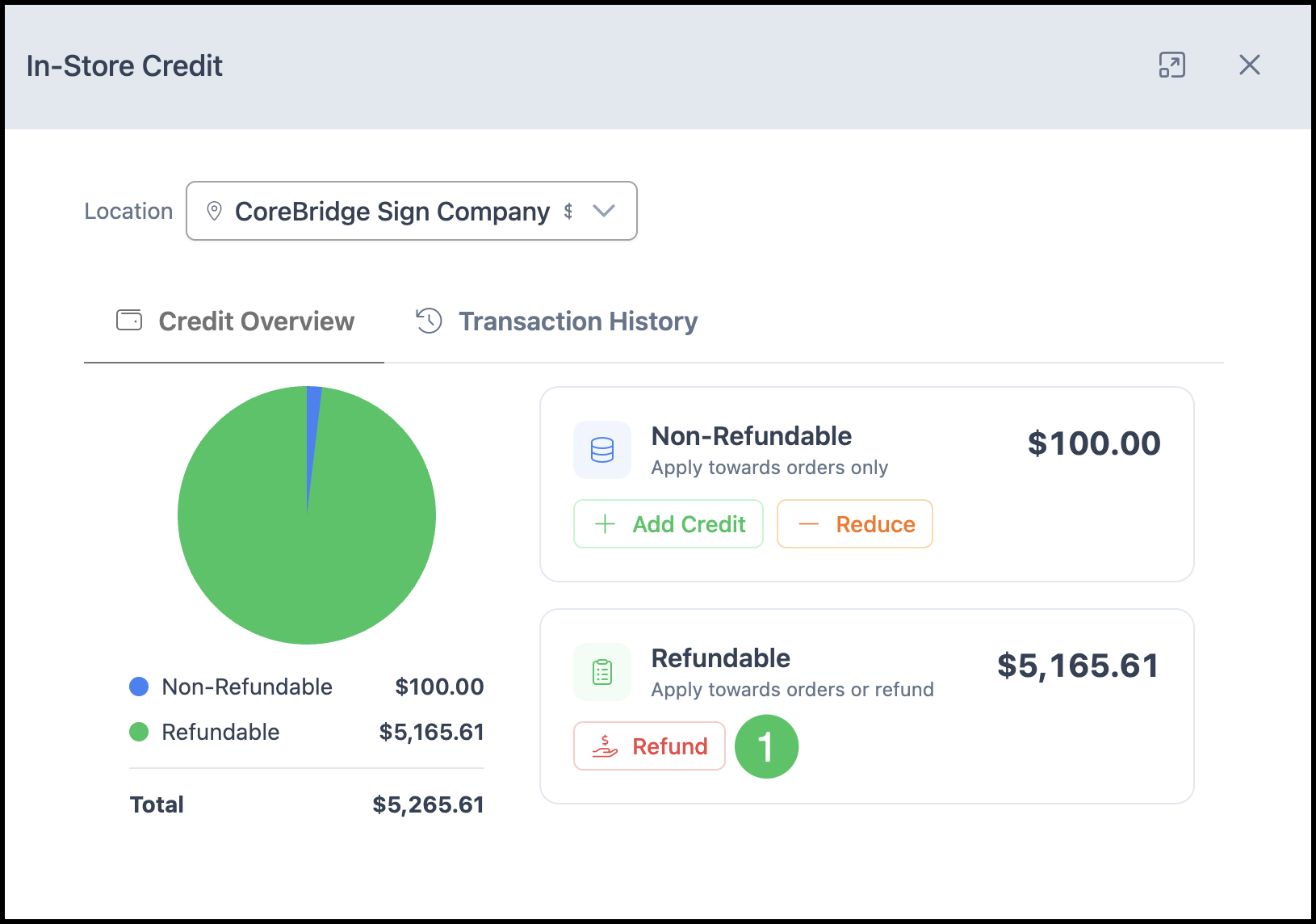Open the Transaction History tab
The width and height of the screenshot is (1316, 924).
tap(556, 321)
